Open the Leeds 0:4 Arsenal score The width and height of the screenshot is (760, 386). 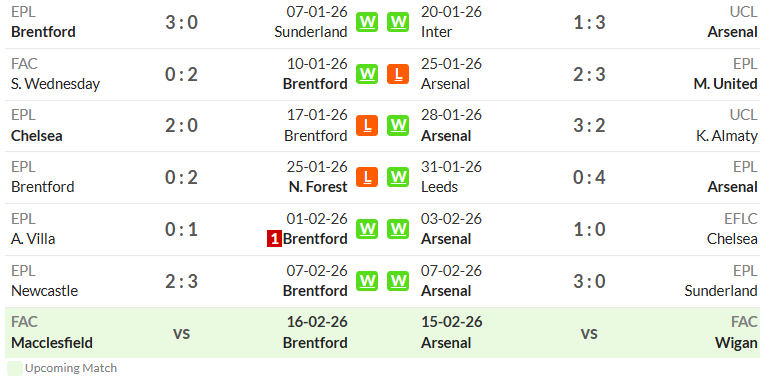[589, 177]
